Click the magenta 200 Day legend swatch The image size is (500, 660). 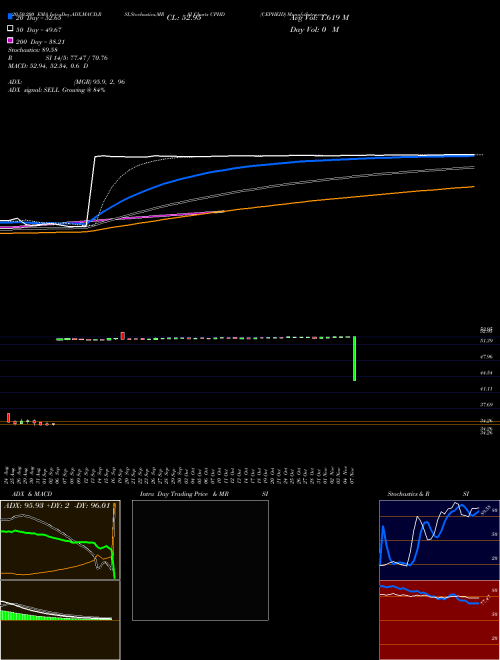pos(10,40)
